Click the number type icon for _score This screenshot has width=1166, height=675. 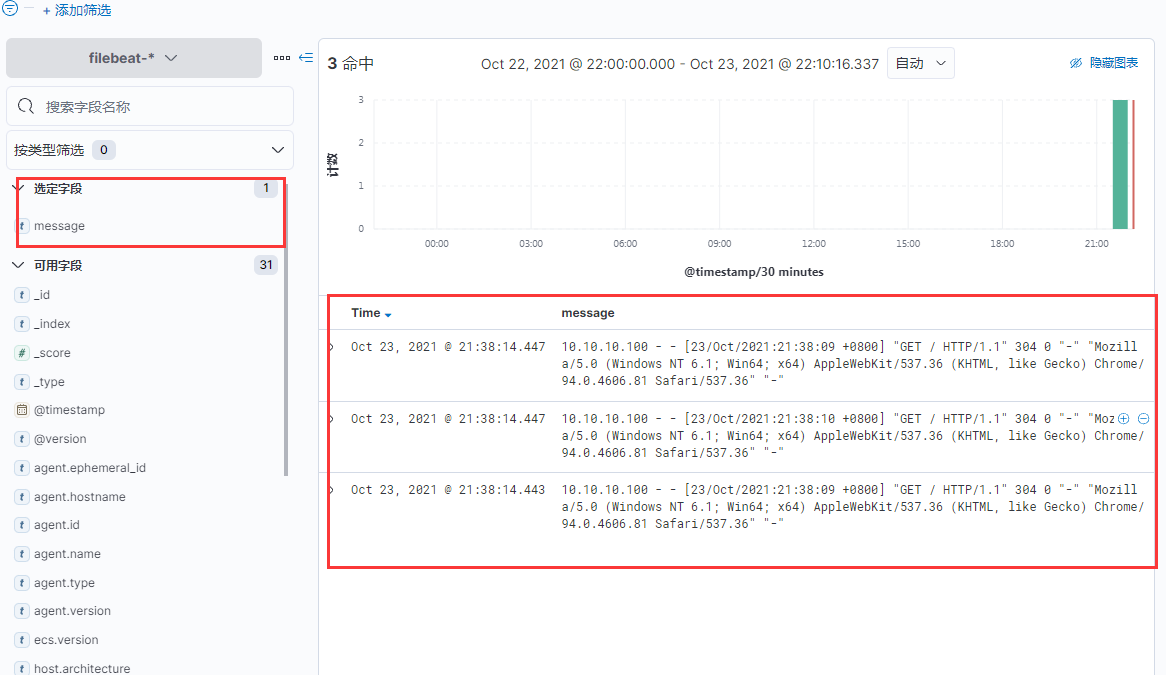(x=22, y=353)
